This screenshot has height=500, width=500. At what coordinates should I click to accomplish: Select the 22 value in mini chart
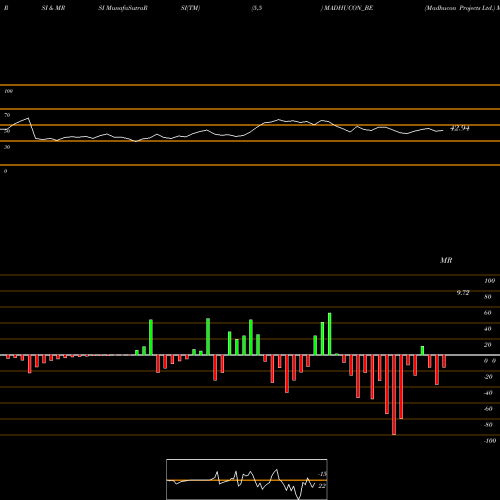(x=322, y=486)
